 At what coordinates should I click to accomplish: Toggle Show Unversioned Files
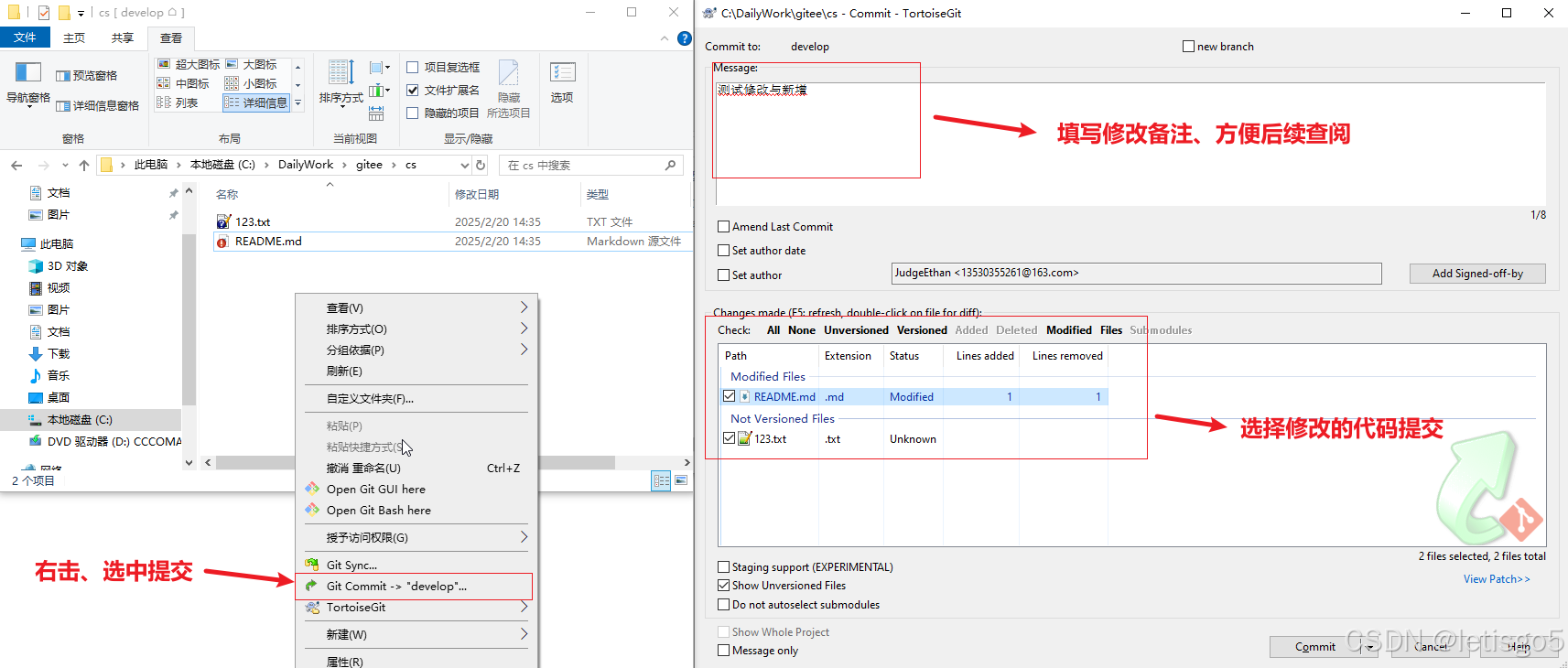coord(724,585)
